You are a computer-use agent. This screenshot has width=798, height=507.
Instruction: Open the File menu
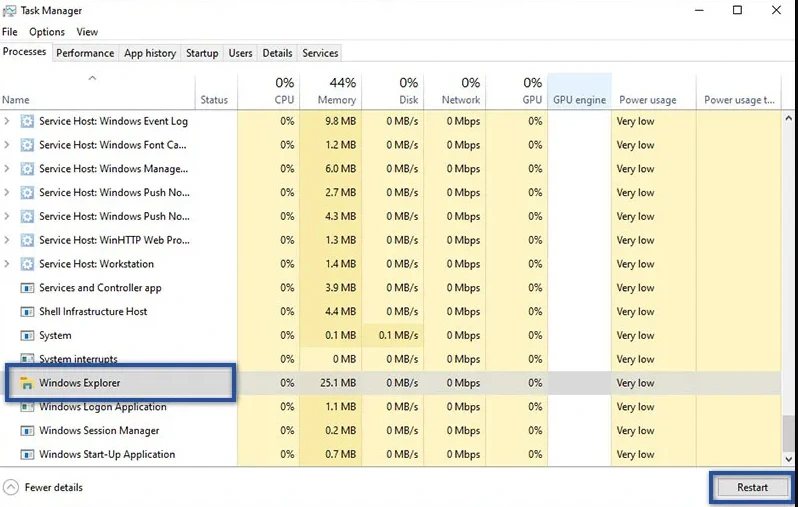10,32
